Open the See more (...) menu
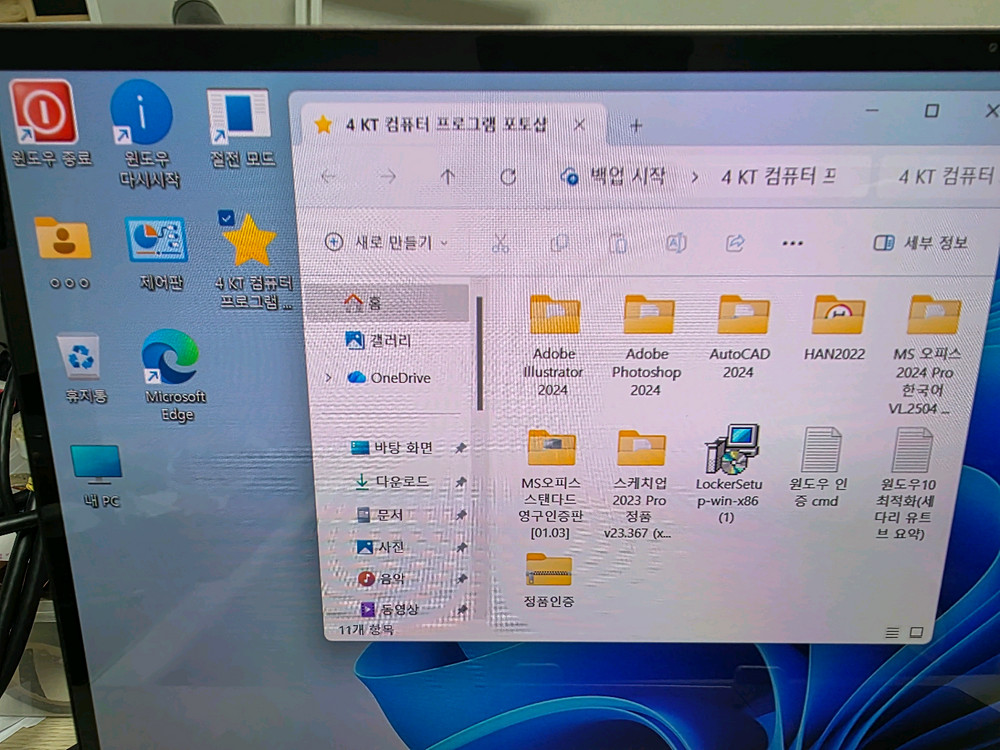The height and width of the screenshot is (750, 1000). (792, 242)
